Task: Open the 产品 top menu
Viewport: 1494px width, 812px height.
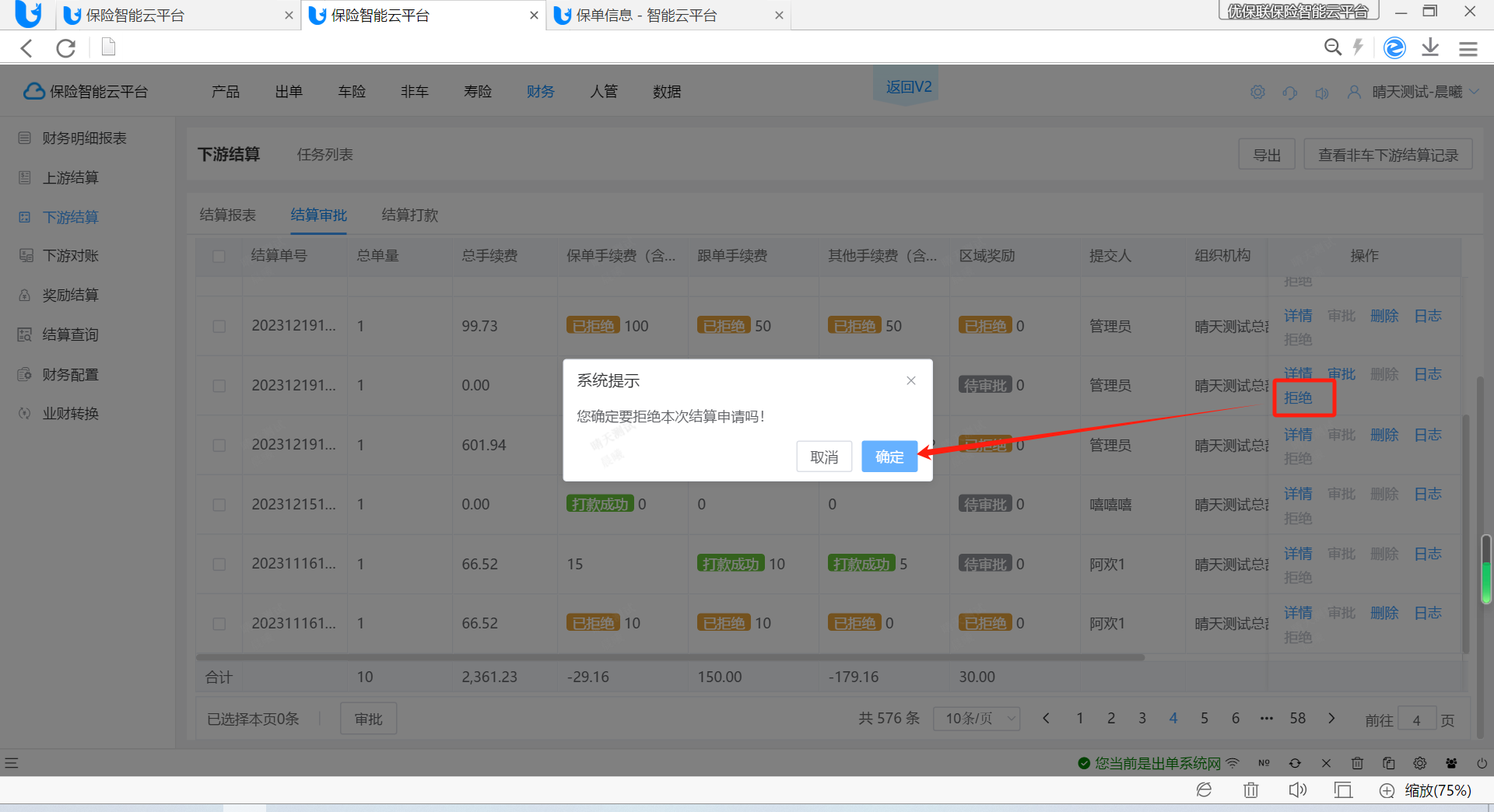Action: tap(226, 91)
